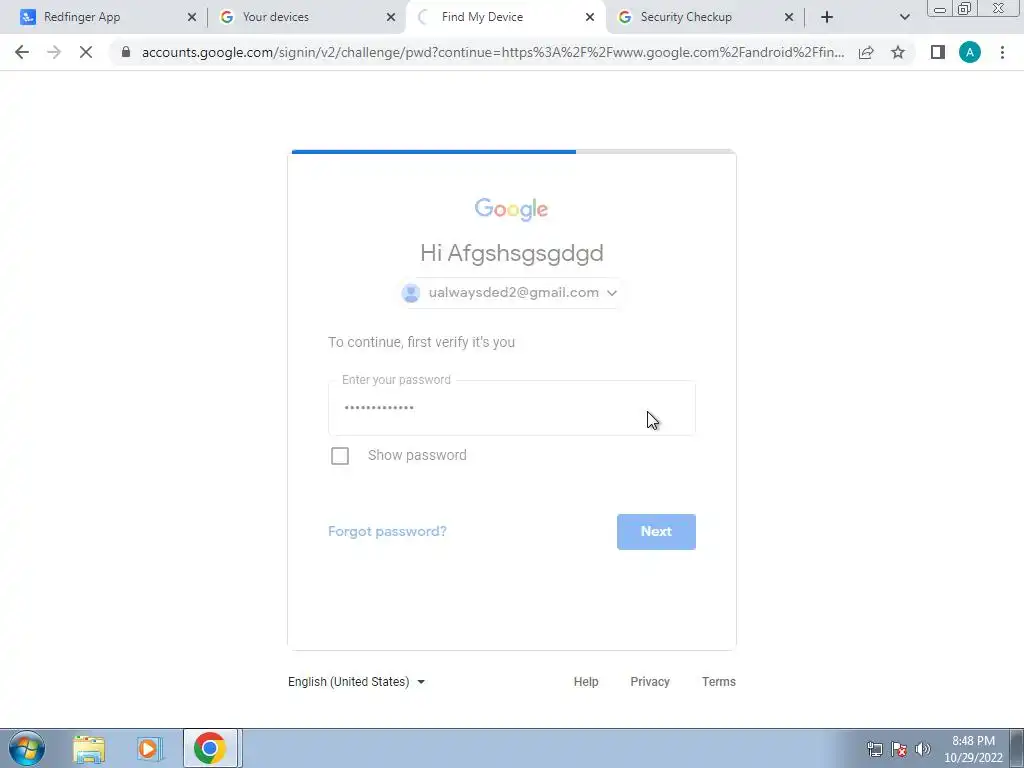The height and width of the screenshot is (768, 1024).
Task: Select the Find My Device tab
Action: pos(505,17)
